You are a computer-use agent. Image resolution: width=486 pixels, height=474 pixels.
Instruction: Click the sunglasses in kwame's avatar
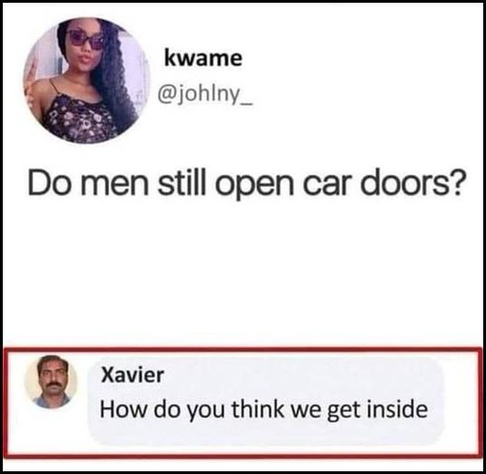(86, 40)
